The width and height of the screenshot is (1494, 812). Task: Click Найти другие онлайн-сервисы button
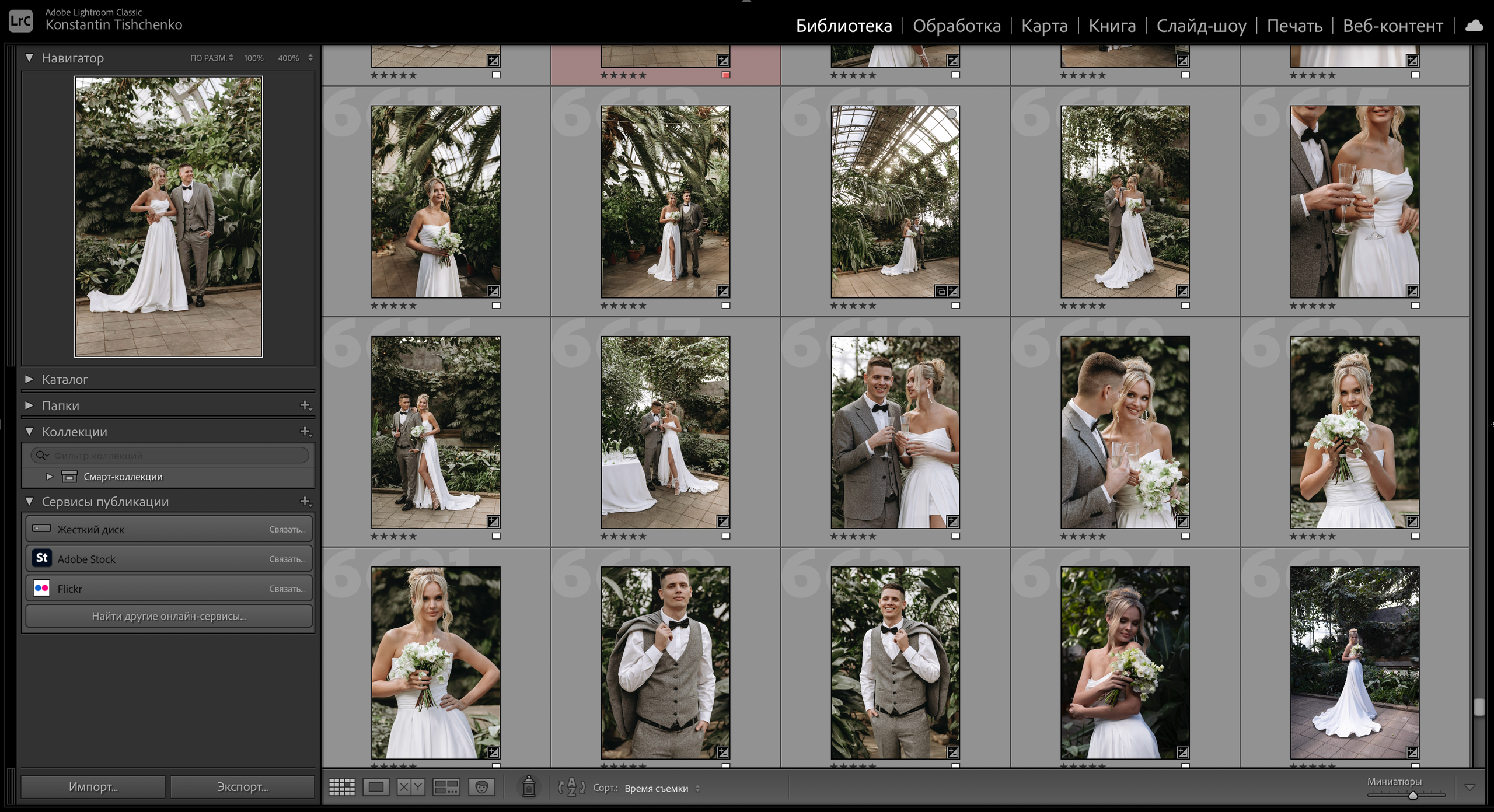[x=169, y=616]
